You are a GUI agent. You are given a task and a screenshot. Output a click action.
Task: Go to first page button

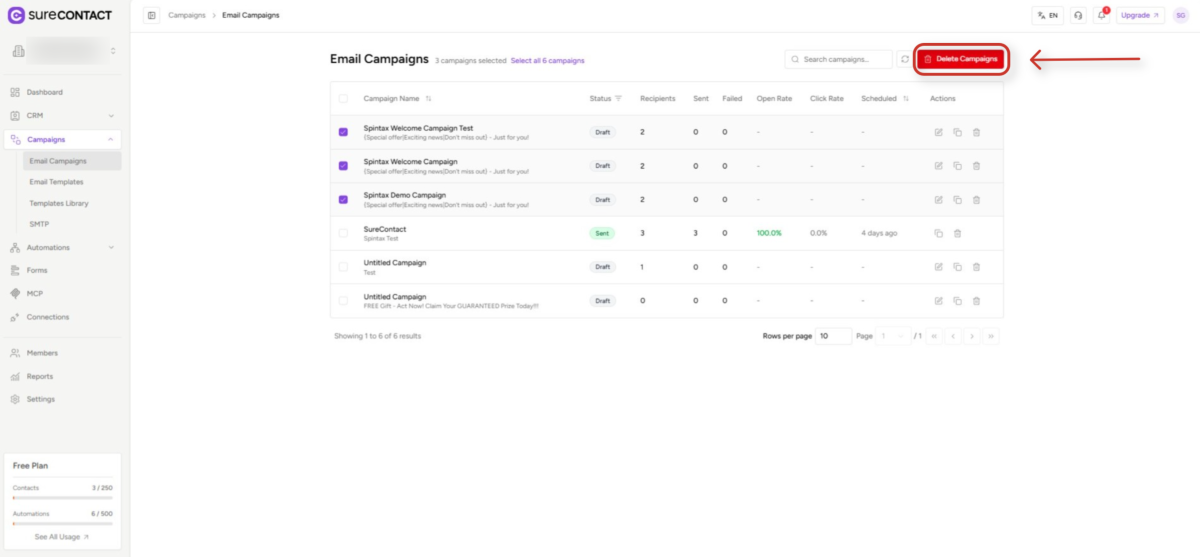click(x=934, y=336)
